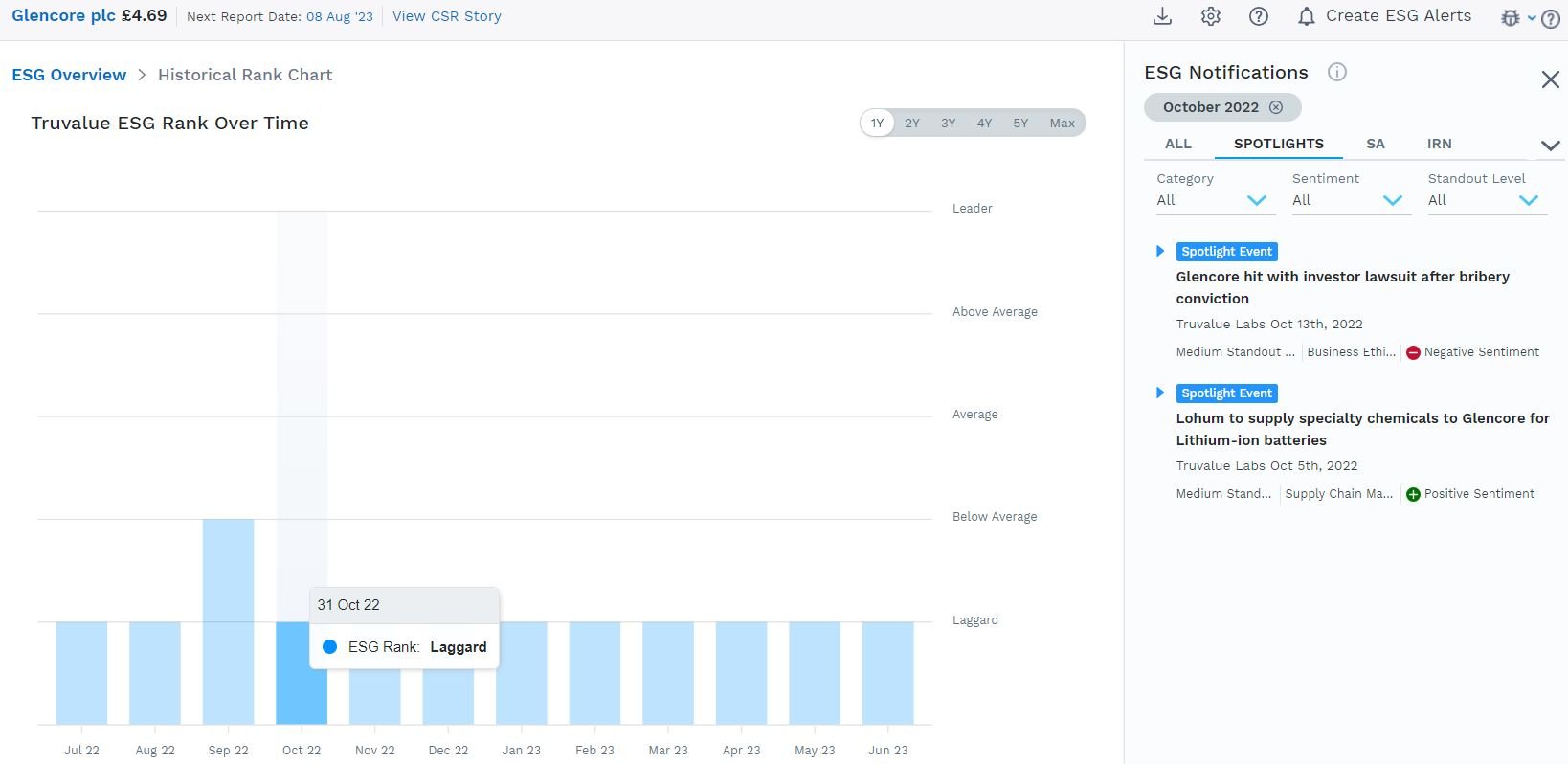Select the 5Y time range
Viewport: 1568px width, 764px height.
[1020, 123]
